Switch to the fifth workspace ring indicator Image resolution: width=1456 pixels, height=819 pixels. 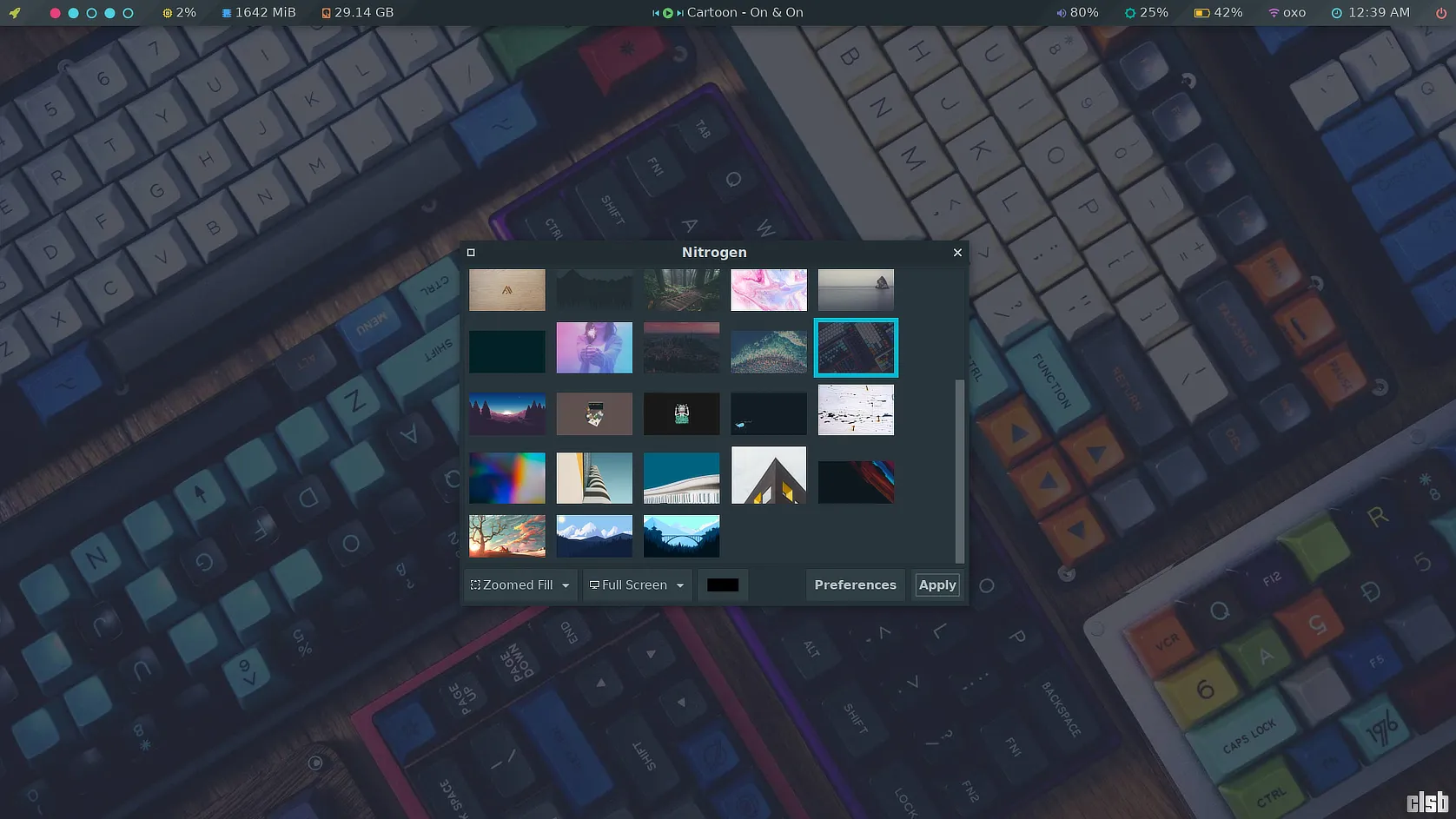128,13
